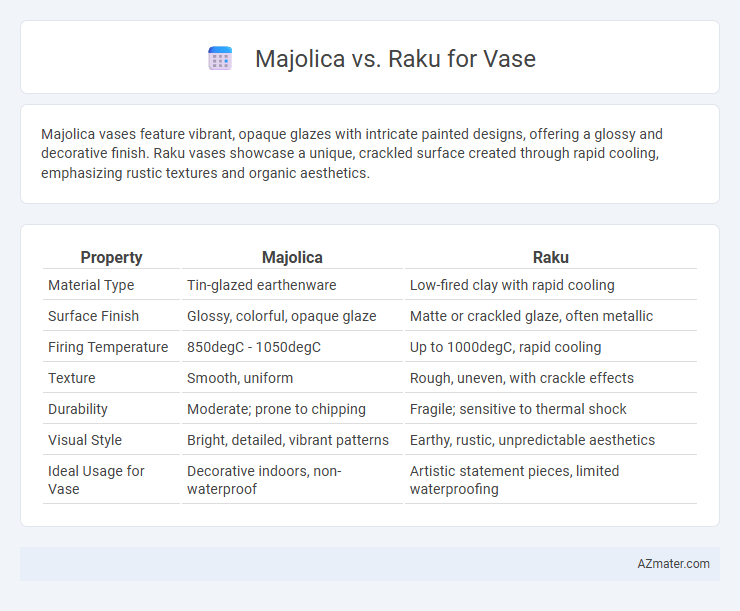Viewport: 740px width, 611px height.
Task: Click the Majolica column header
Action: (292, 258)
